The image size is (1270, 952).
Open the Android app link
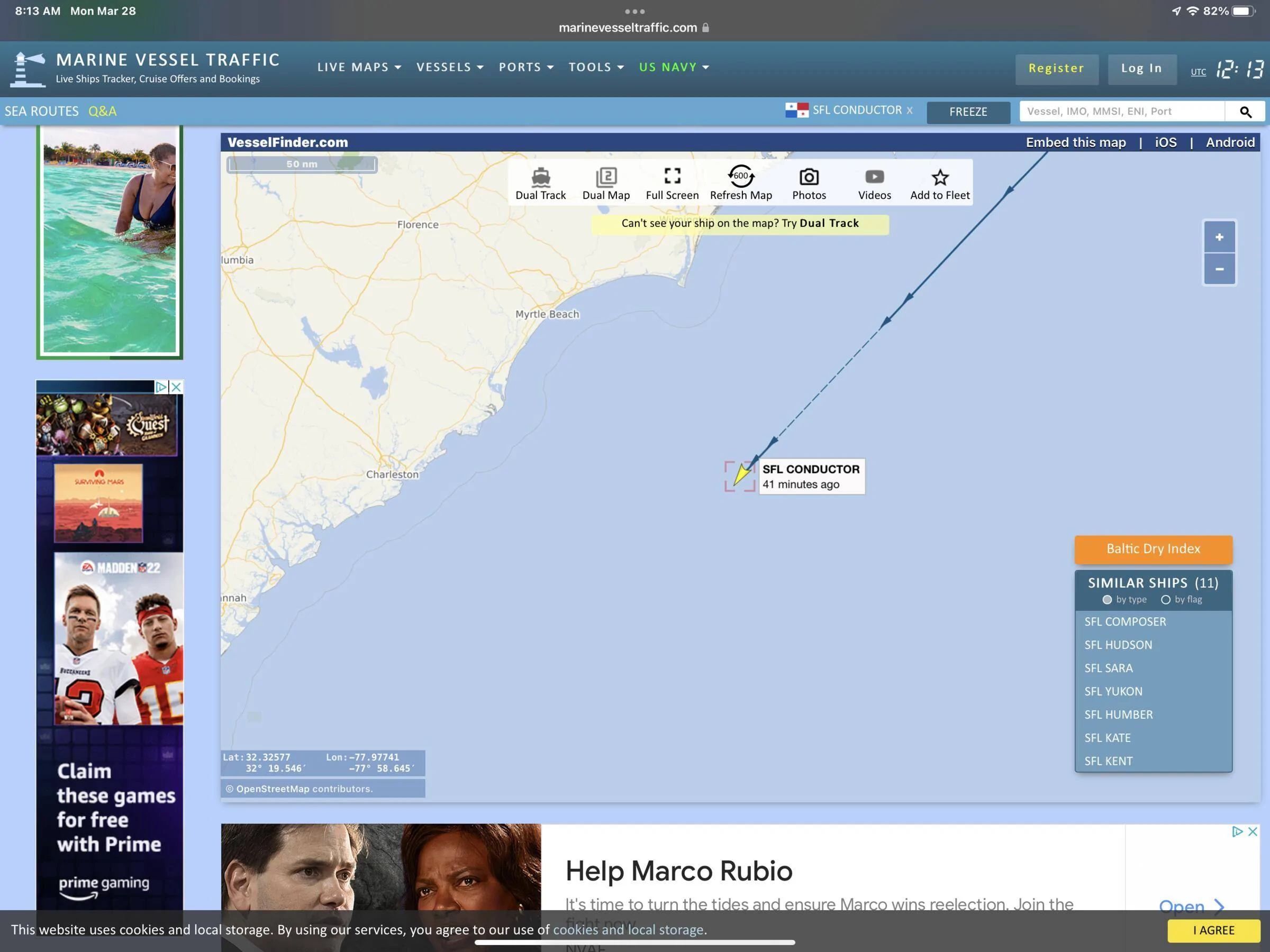pos(1230,142)
